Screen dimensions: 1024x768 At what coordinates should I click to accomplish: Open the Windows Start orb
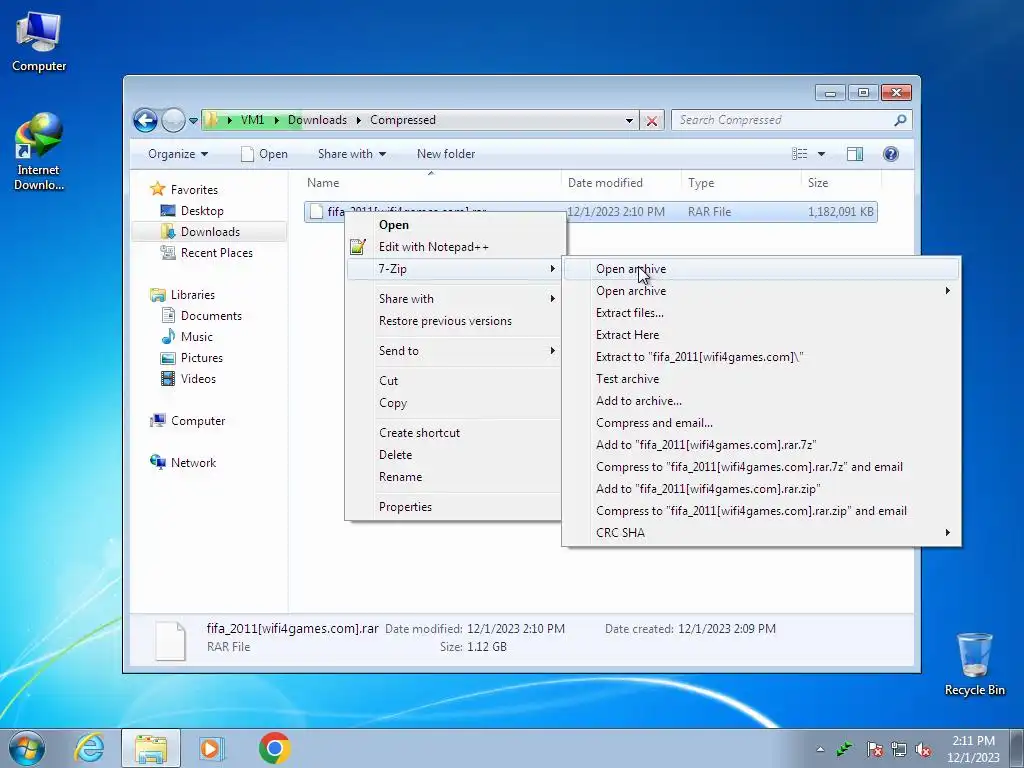click(x=27, y=748)
